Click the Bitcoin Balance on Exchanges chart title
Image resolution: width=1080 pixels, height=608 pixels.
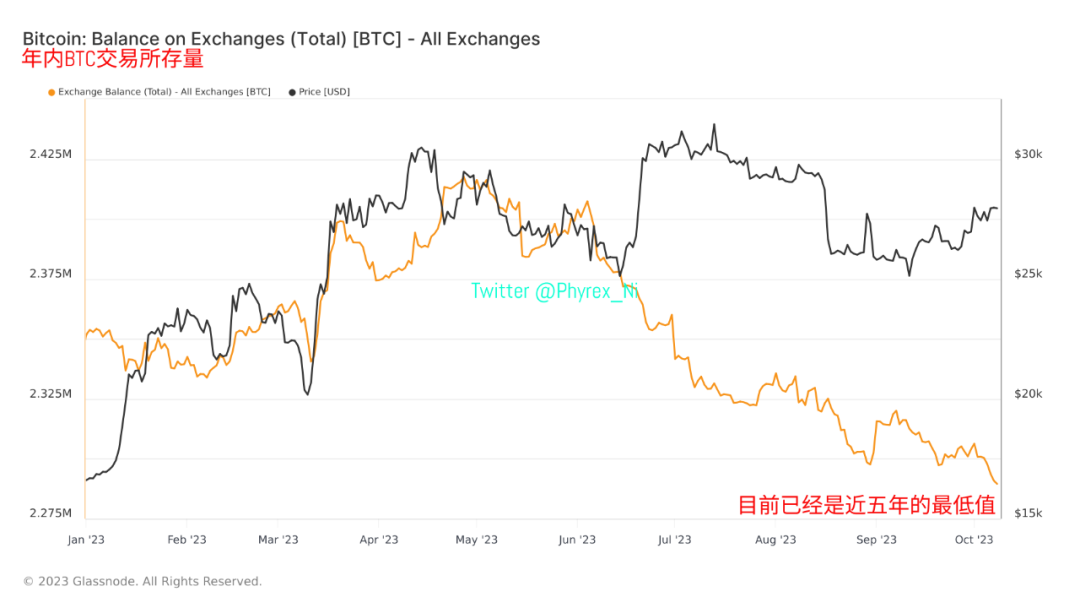[x=281, y=39]
